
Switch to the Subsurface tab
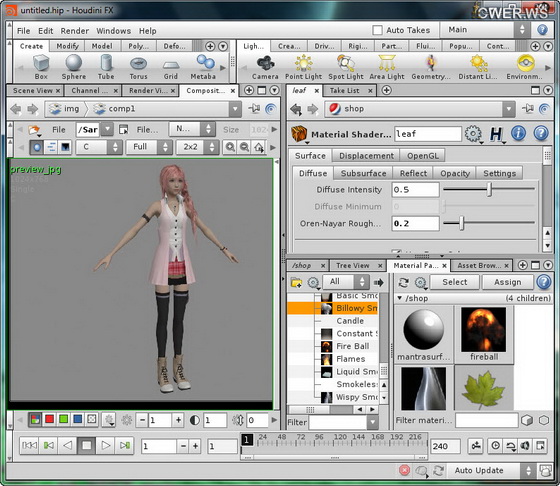tap(364, 173)
